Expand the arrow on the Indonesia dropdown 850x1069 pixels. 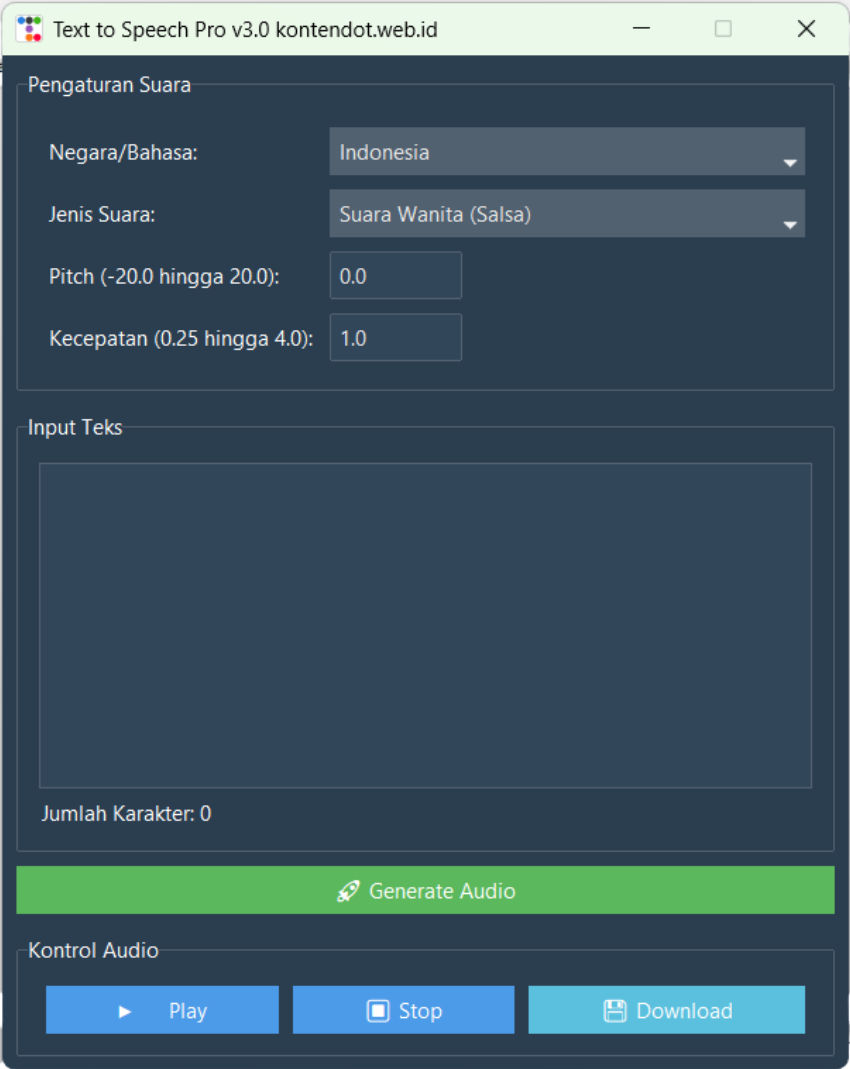click(x=789, y=162)
